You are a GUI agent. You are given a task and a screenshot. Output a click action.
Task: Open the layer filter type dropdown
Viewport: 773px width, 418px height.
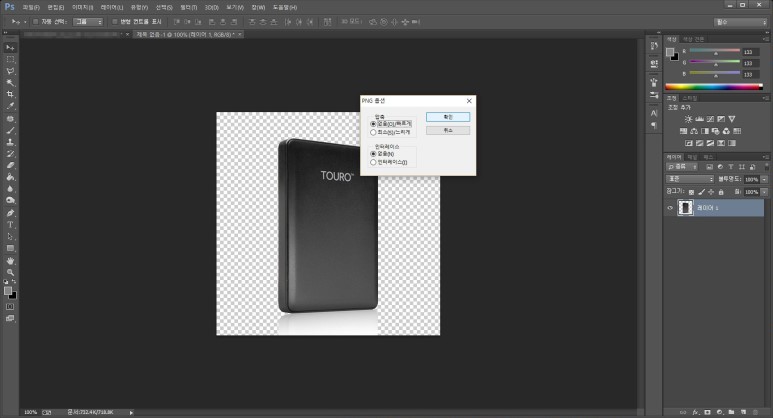(x=682, y=167)
